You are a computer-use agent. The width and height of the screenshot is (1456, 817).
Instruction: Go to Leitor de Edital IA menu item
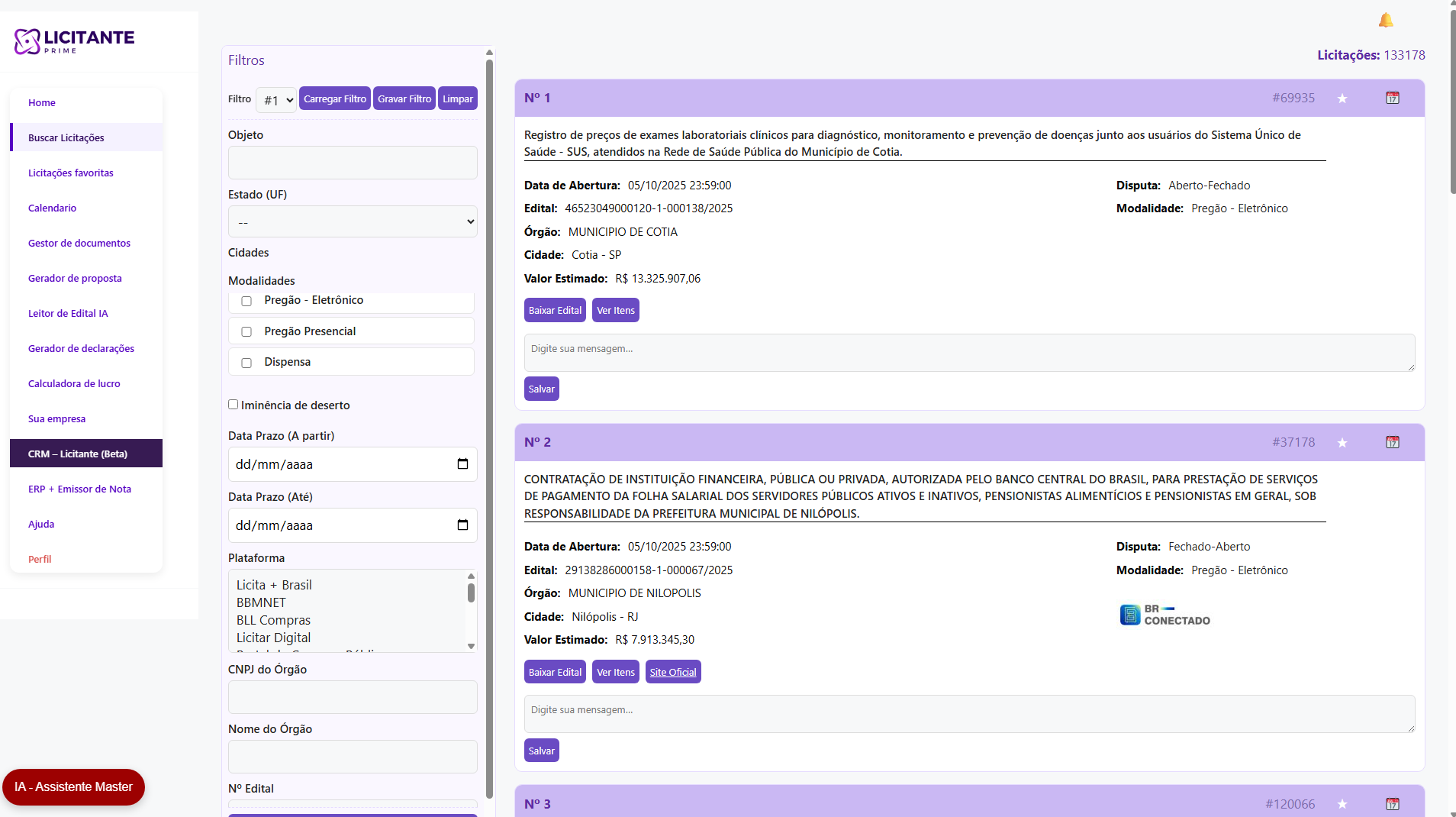pyautogui.click(x=68, y=314)
